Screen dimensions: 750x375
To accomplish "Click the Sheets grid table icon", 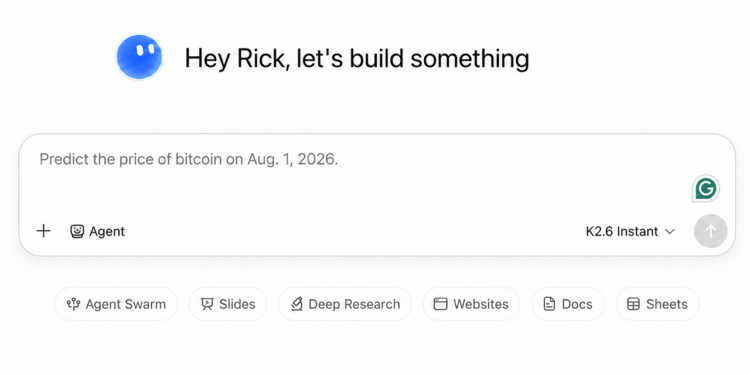I will [x=633, y=304].
